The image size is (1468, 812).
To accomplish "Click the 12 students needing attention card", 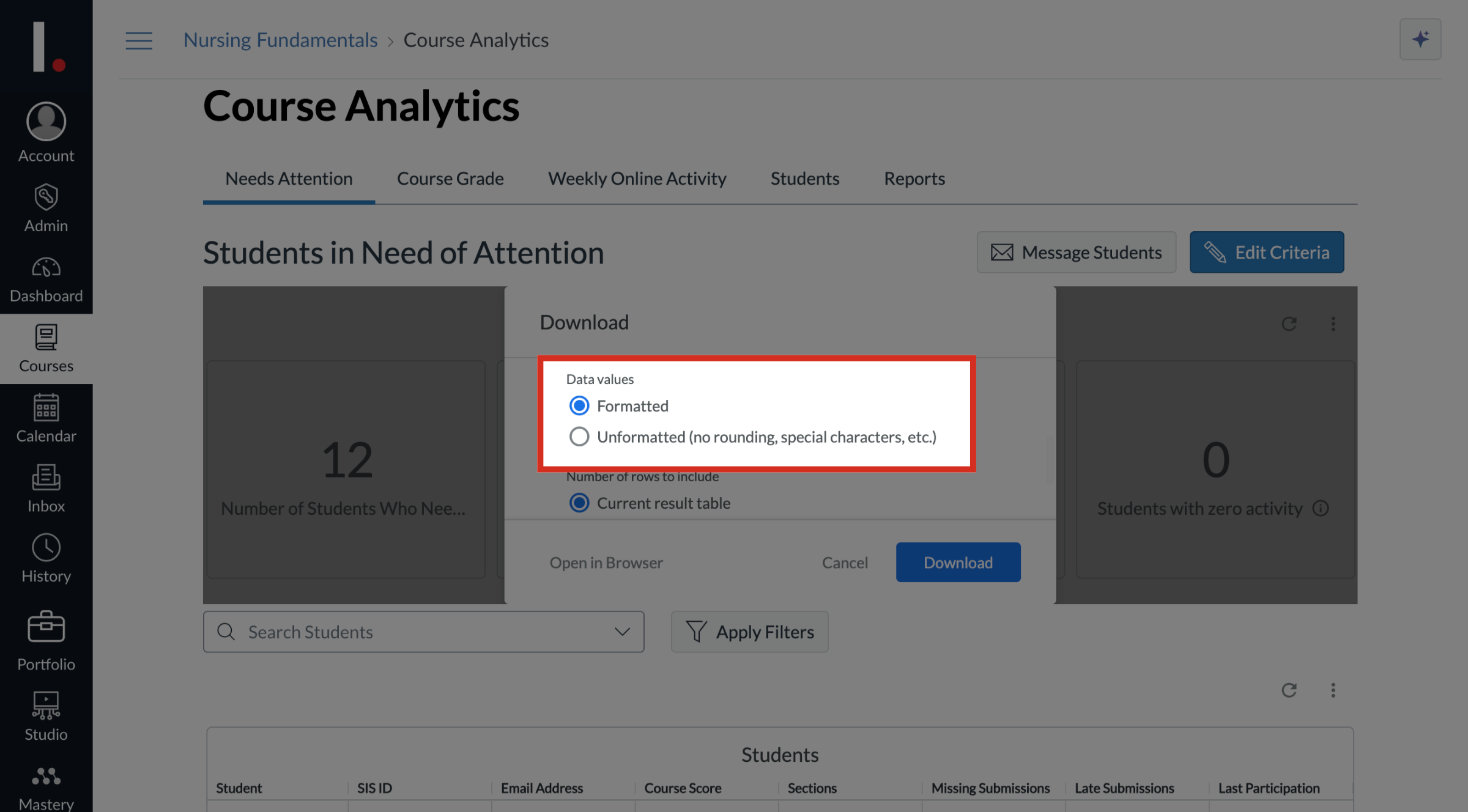I will click(x=346, y=469).
